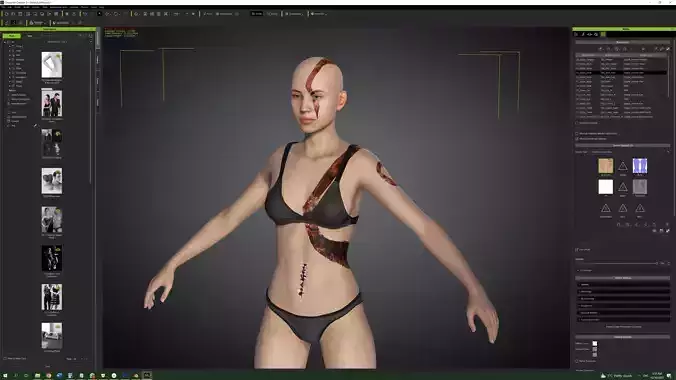Expand the last Shader Settings group
Image resolution: width=676 pixels, height=380 pixels.
(623, 319)
